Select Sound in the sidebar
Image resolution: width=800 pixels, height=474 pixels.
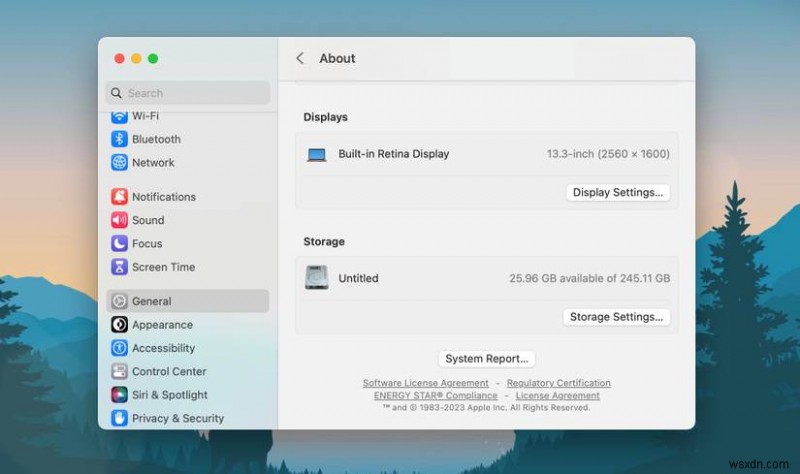coord(188,220)
